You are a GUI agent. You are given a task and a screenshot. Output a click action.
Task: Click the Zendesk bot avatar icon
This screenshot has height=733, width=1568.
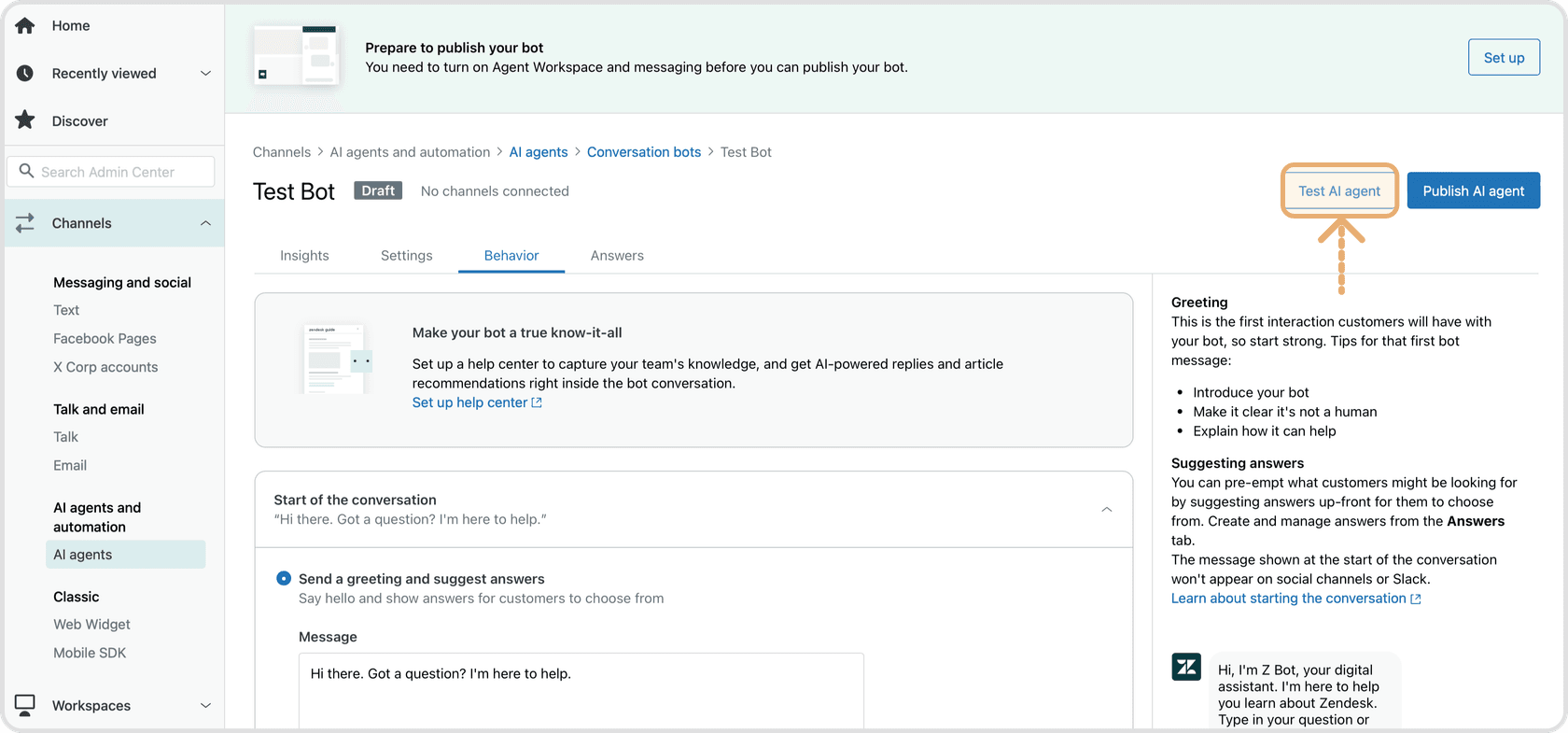(x=1186, y=667)
